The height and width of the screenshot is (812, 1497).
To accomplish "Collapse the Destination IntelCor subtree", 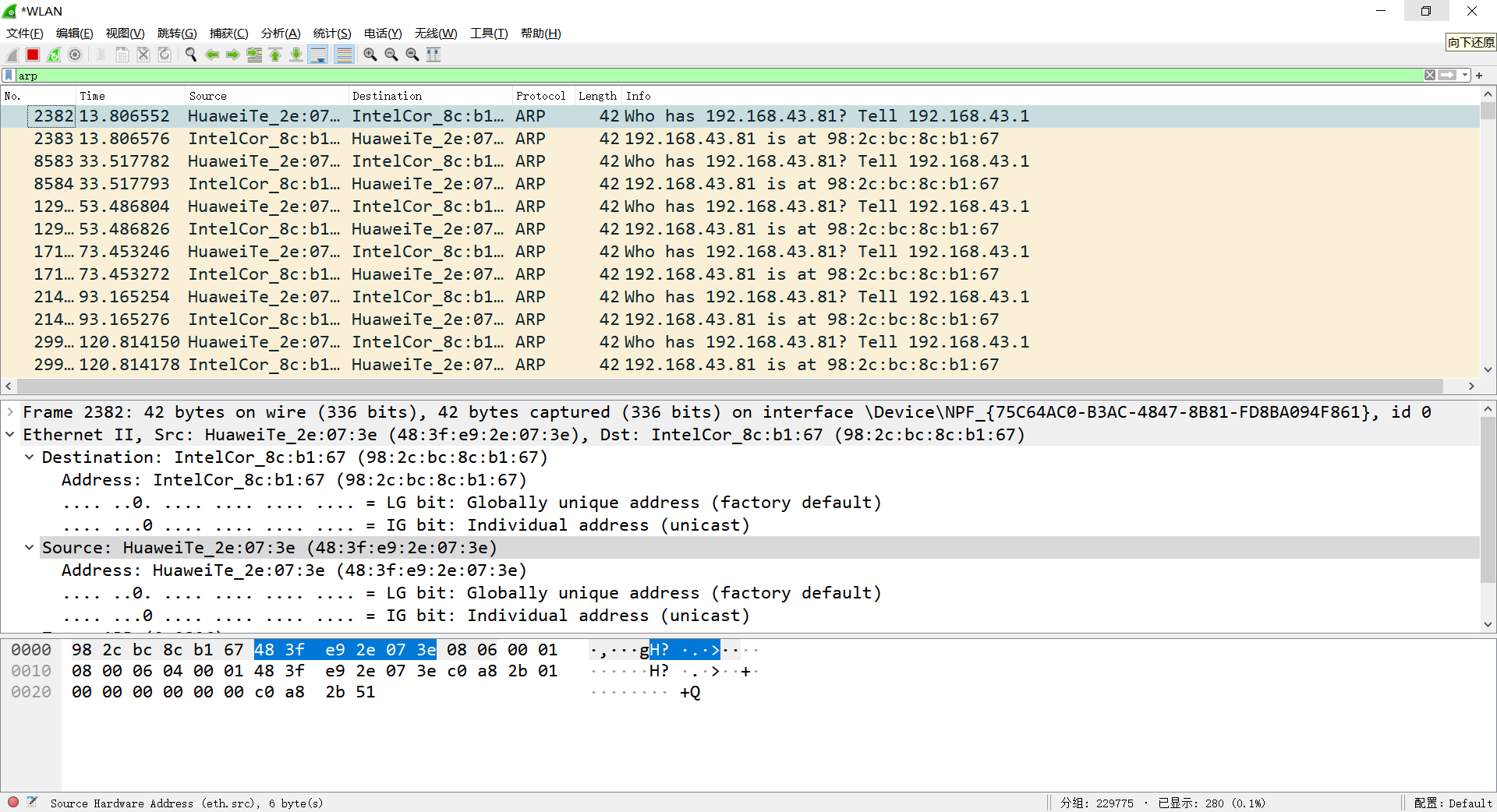I will tap(29, 457).
